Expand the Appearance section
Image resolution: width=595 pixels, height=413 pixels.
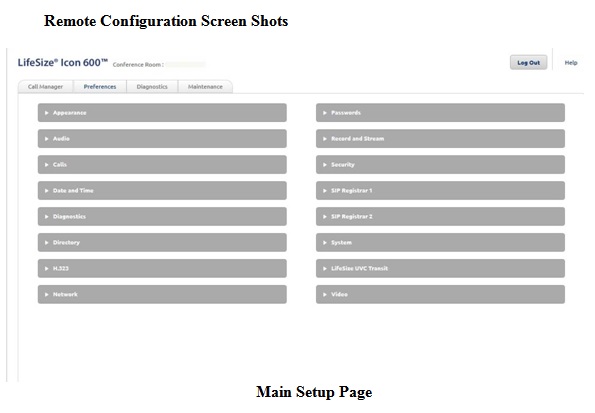[162, 113]
